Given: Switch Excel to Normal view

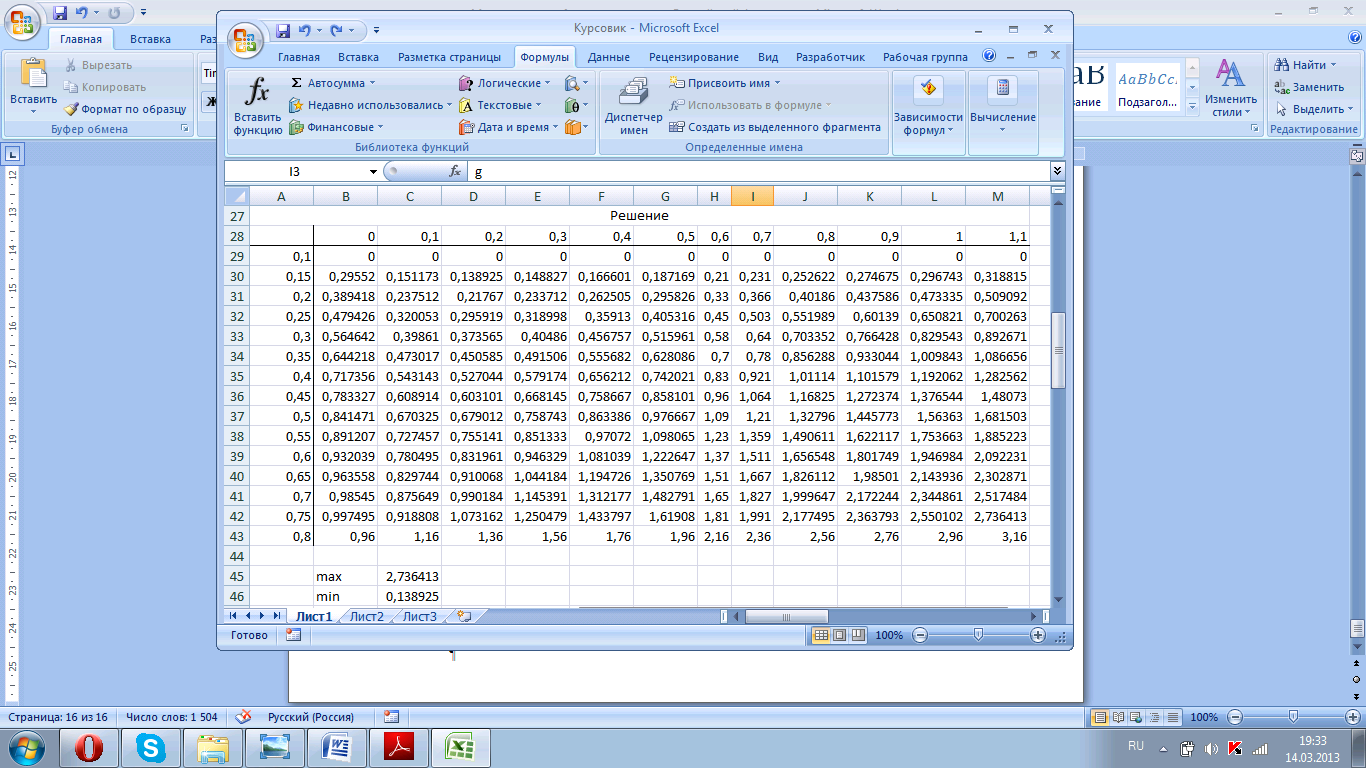Looking at the screenshot, I should (821, 635).
